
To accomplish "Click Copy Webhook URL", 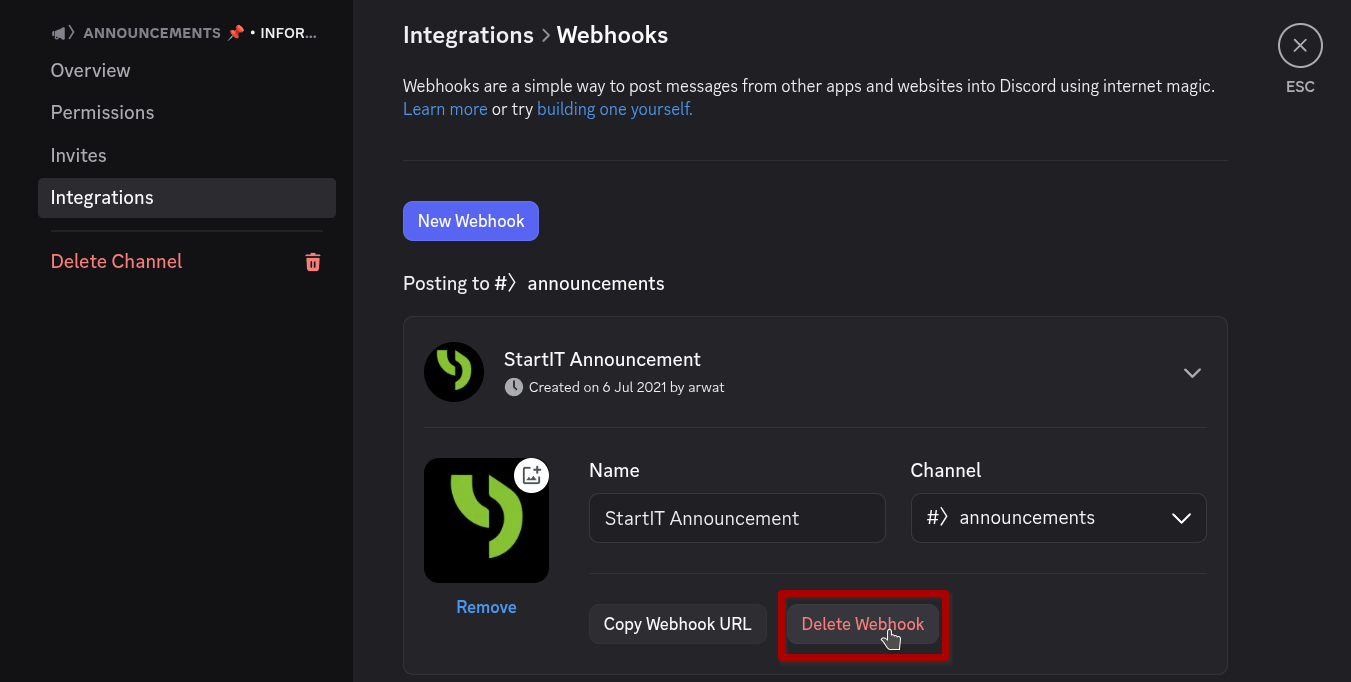I will [677, 624].
